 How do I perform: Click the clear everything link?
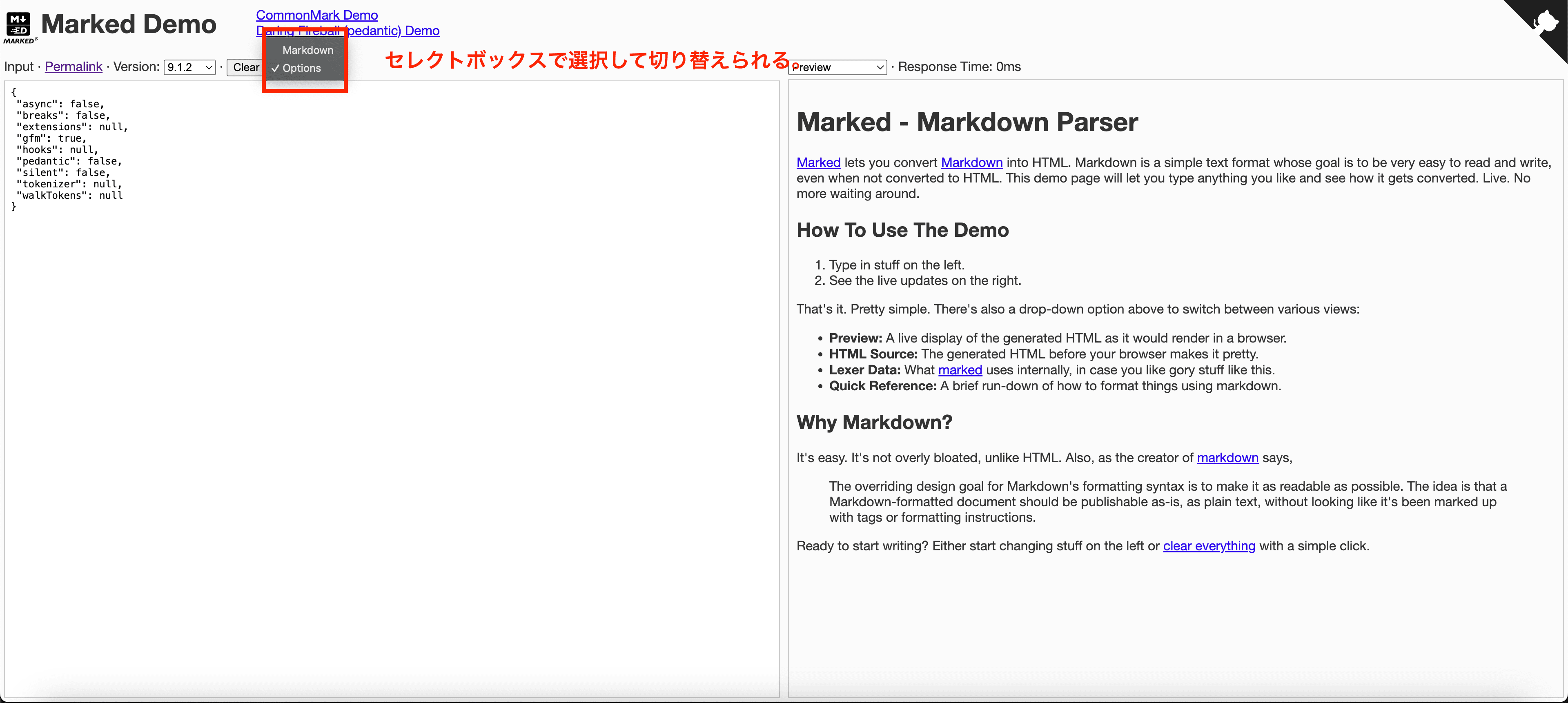pos(1209,546)
